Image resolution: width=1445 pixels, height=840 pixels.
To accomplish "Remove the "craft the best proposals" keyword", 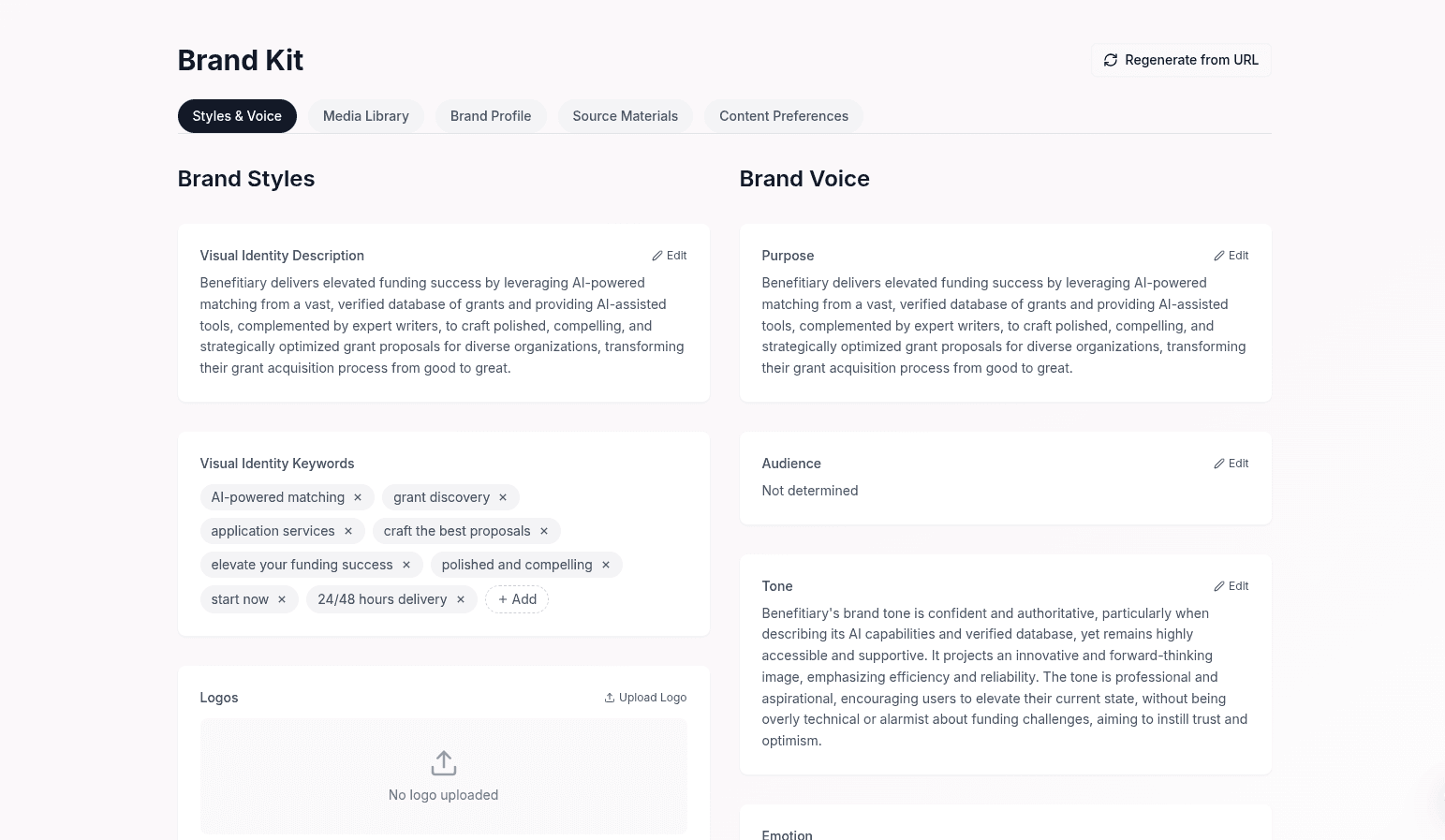I will coord(543,531).
